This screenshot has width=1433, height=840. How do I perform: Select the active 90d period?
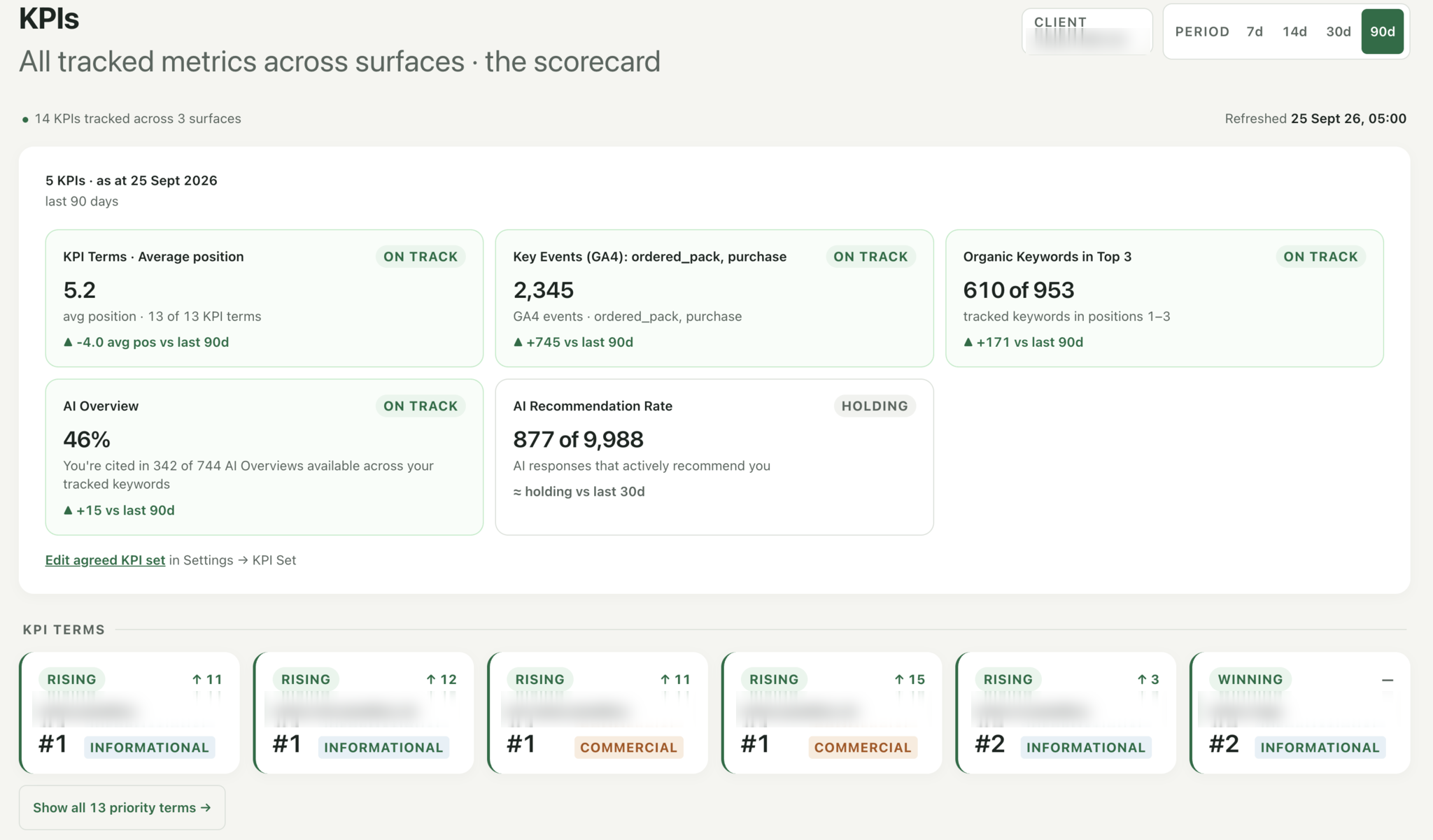tap(1382, 31)
